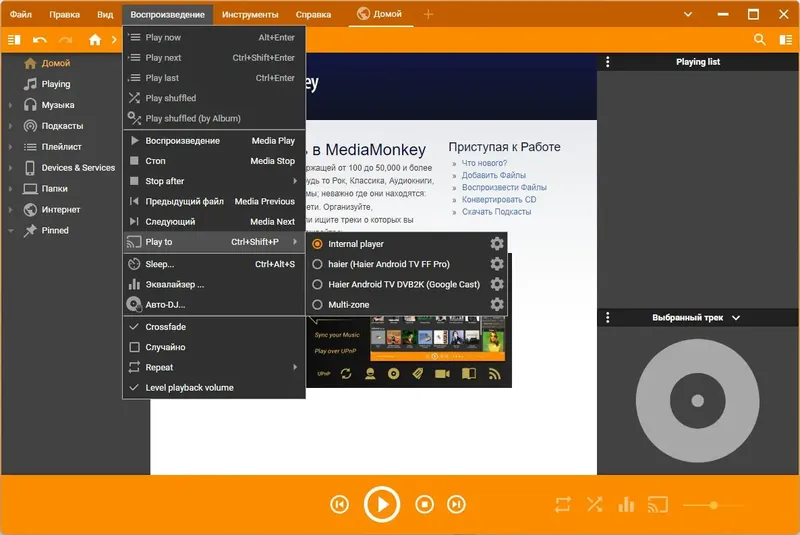Enable the Случайно checkbox

click(x=134, y=347)
